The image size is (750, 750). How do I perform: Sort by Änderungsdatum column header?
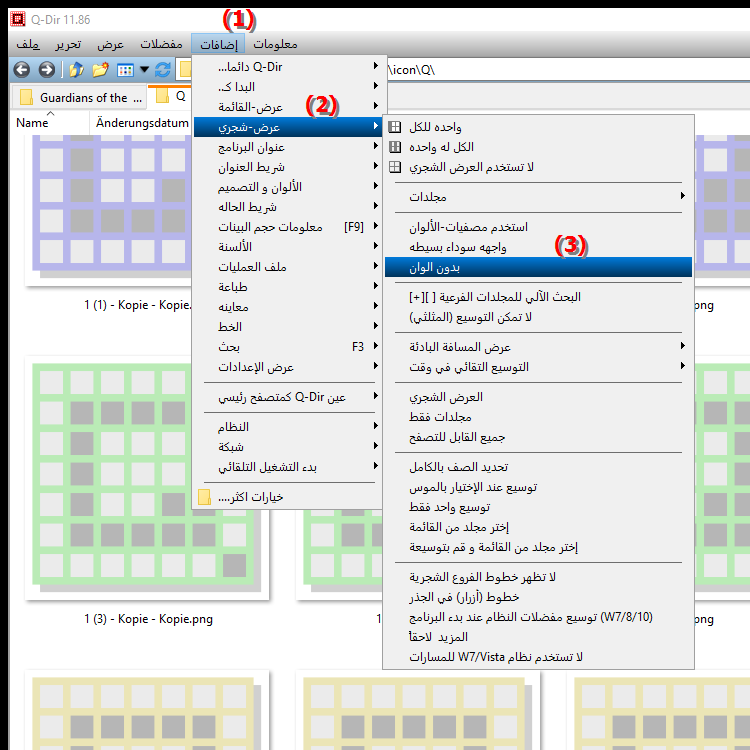pyautogui.click(x=142, y=123)
